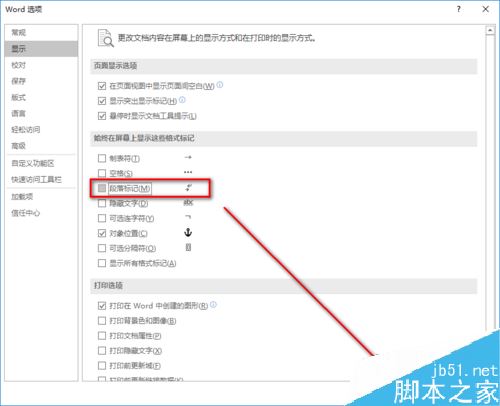
Task: Check 打印文档属性(P) checkbox
Action: point(102,336)
